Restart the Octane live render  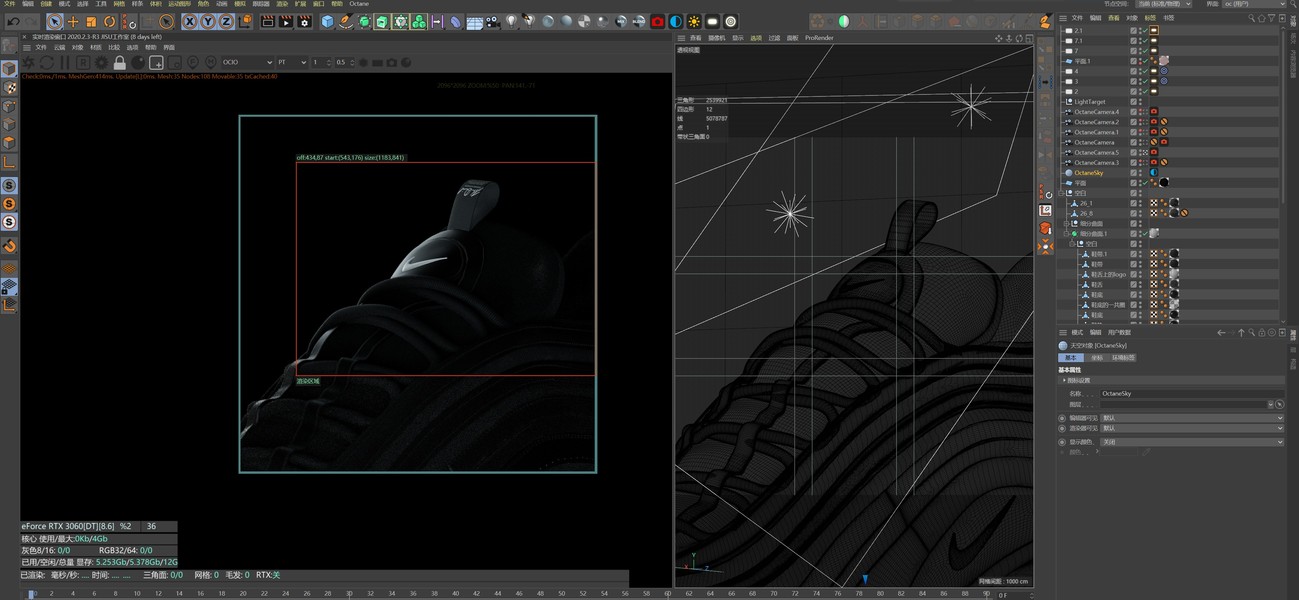pyautogui.click(x=46, y=62)
